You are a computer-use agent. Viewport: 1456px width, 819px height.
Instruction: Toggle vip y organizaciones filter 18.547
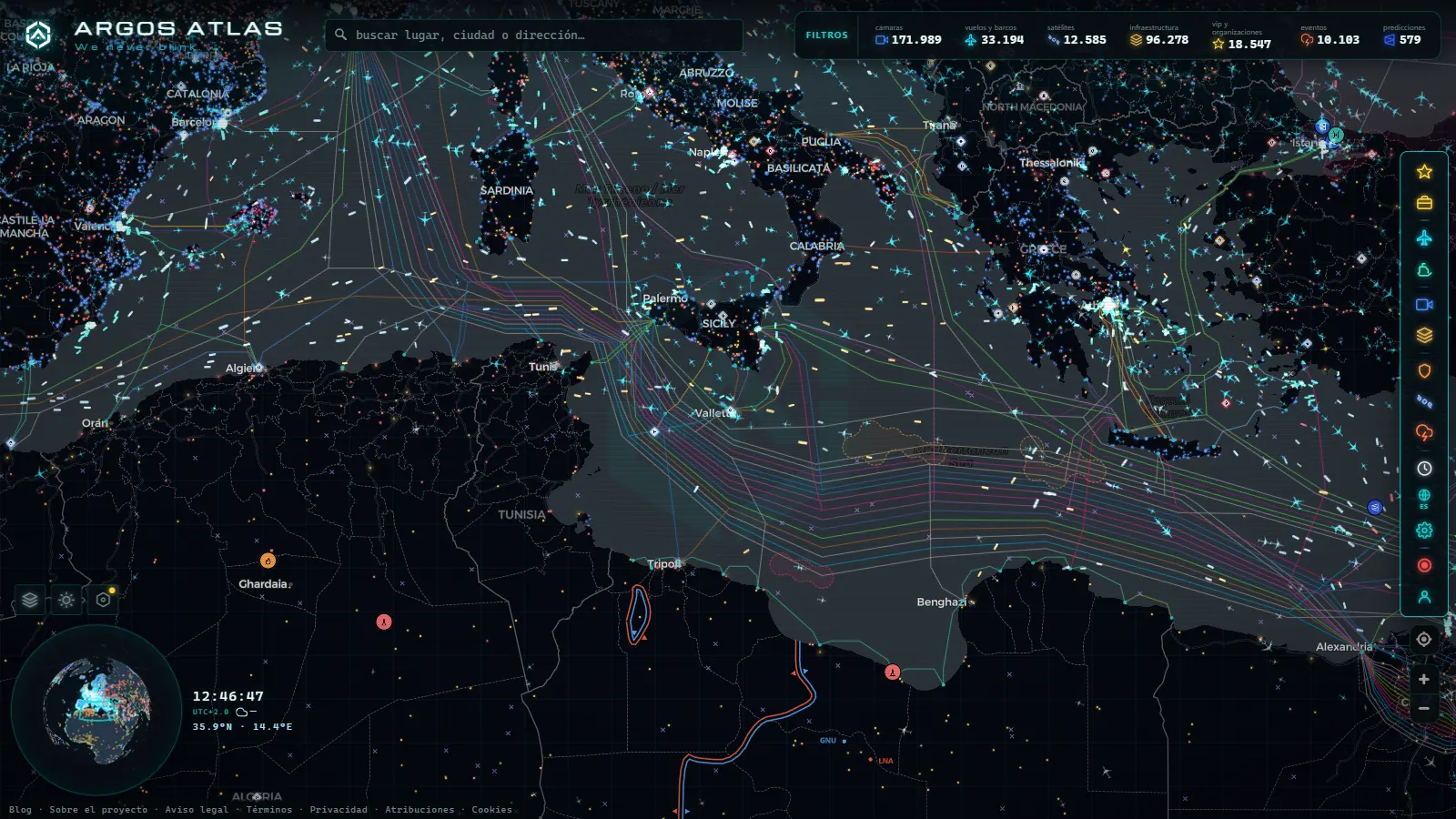(x=1241, y=36)
